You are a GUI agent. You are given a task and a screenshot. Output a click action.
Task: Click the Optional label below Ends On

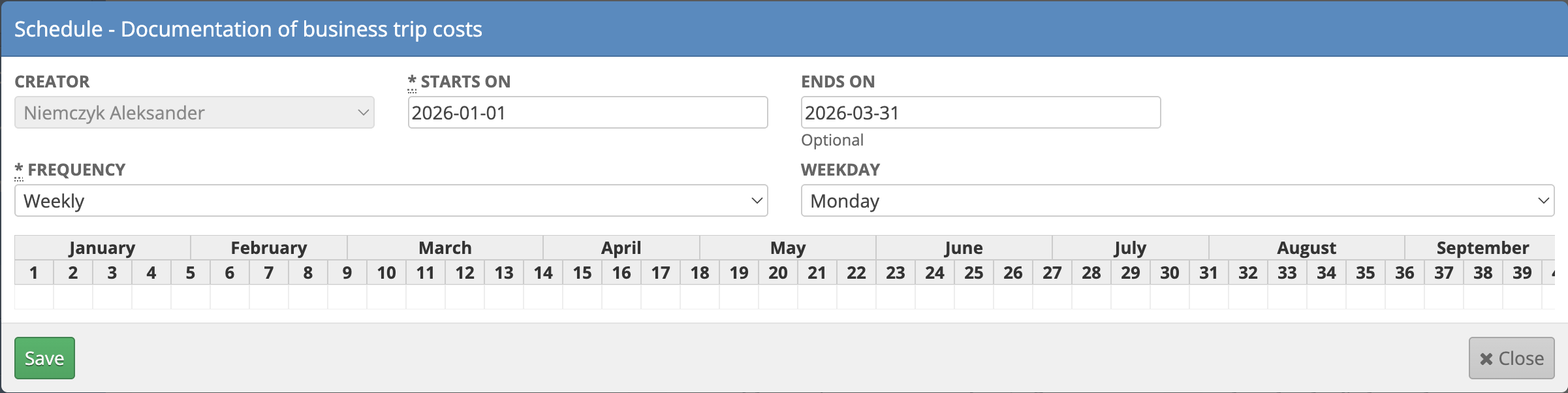pos(832,139)
